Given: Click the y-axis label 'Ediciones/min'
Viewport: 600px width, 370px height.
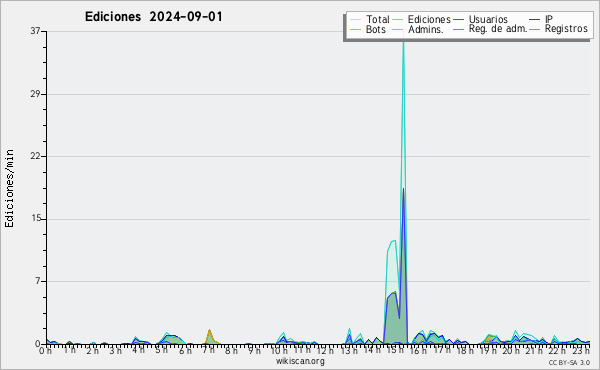Looking at the screenshot, I should click(9, 188).
